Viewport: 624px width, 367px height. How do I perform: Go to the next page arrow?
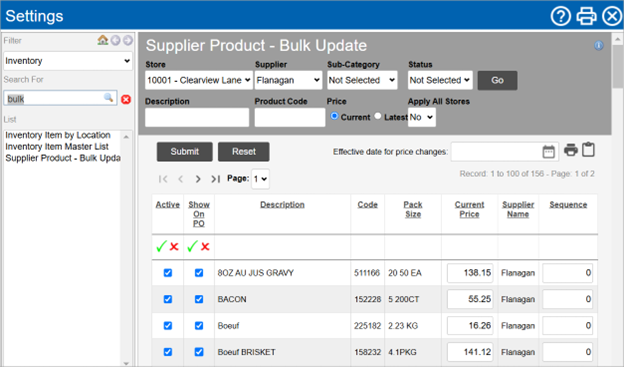198,179
